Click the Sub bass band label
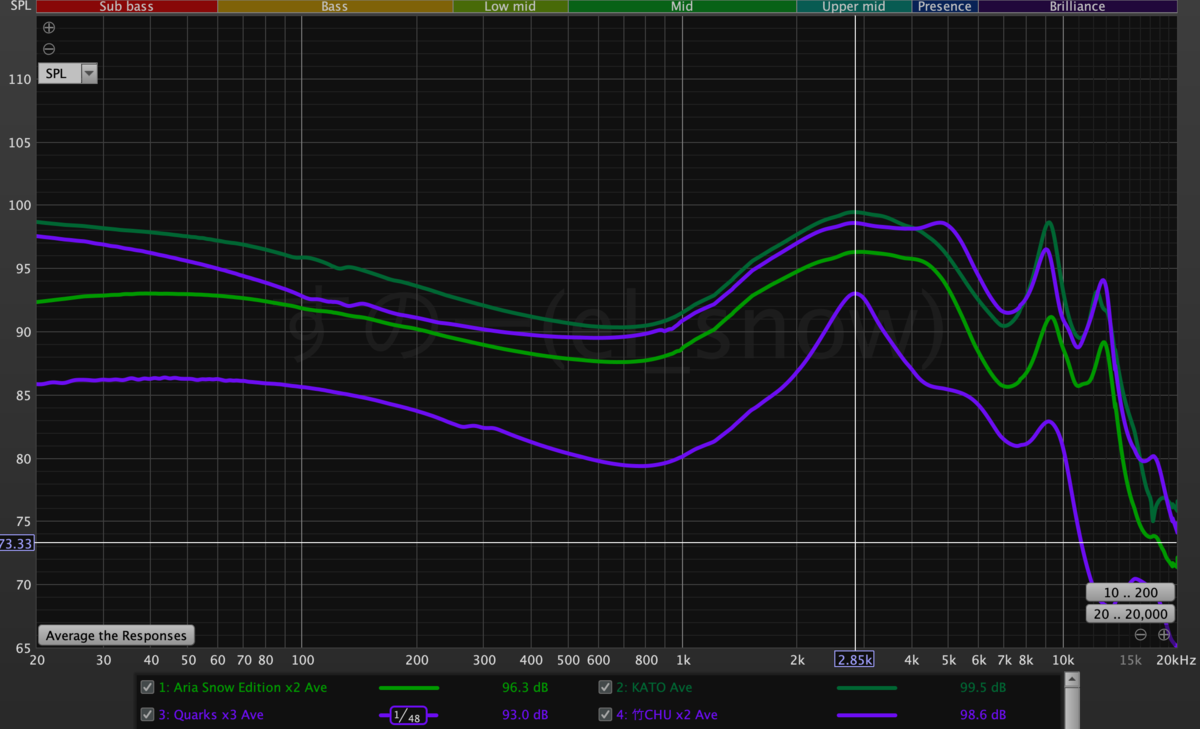The width and height of the screenshot is (1200, 729). tap(126, 6)
